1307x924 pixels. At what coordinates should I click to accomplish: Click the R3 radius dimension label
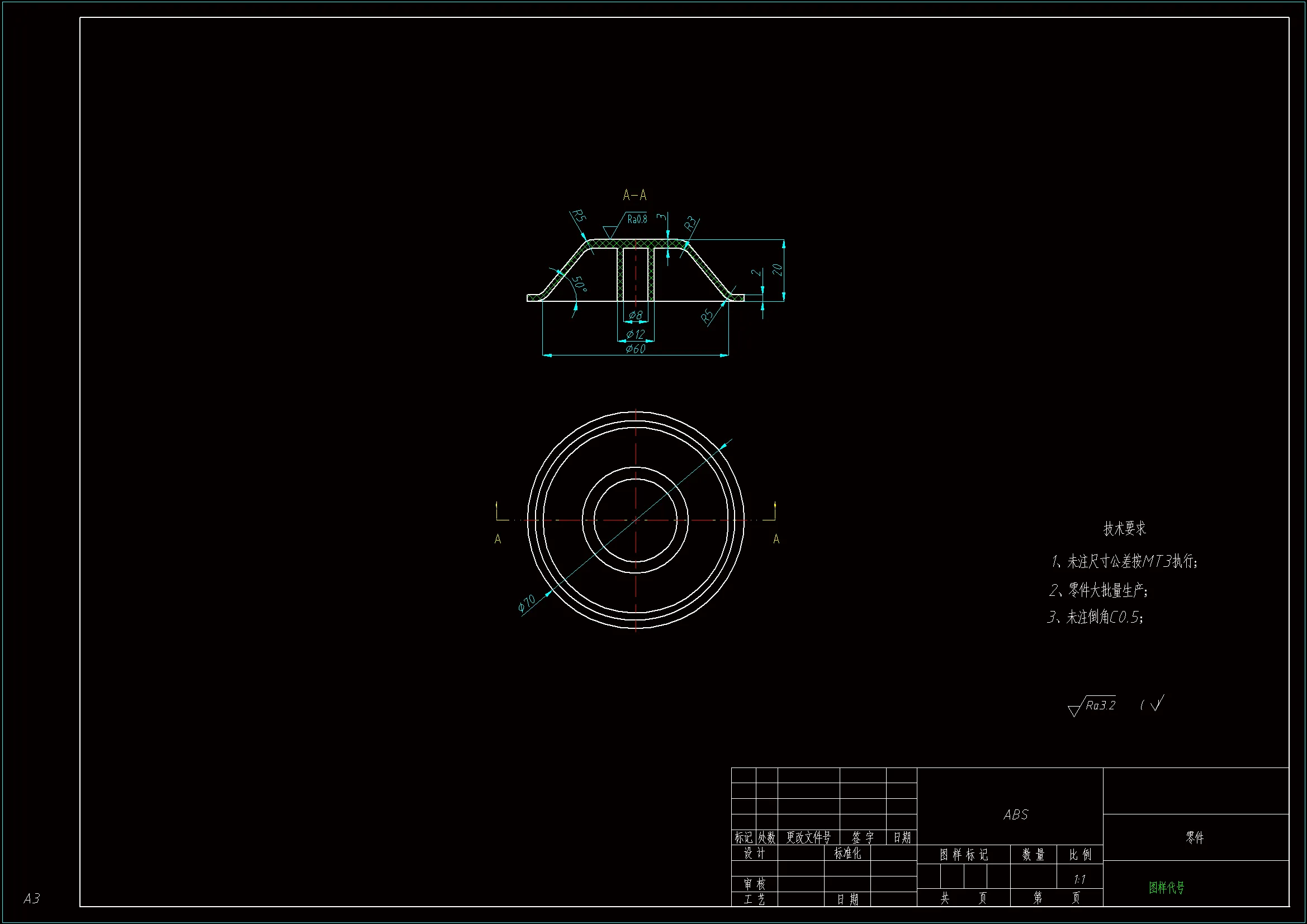click(690, 223)
